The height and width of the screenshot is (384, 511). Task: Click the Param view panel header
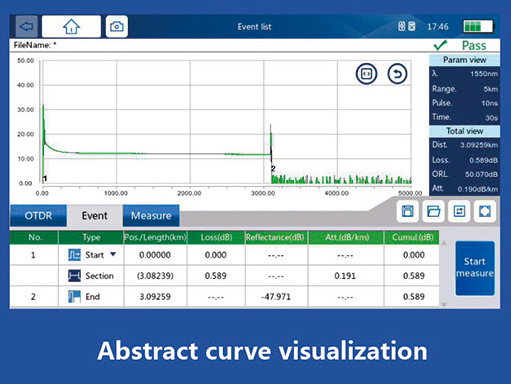[x=464, y=60]
